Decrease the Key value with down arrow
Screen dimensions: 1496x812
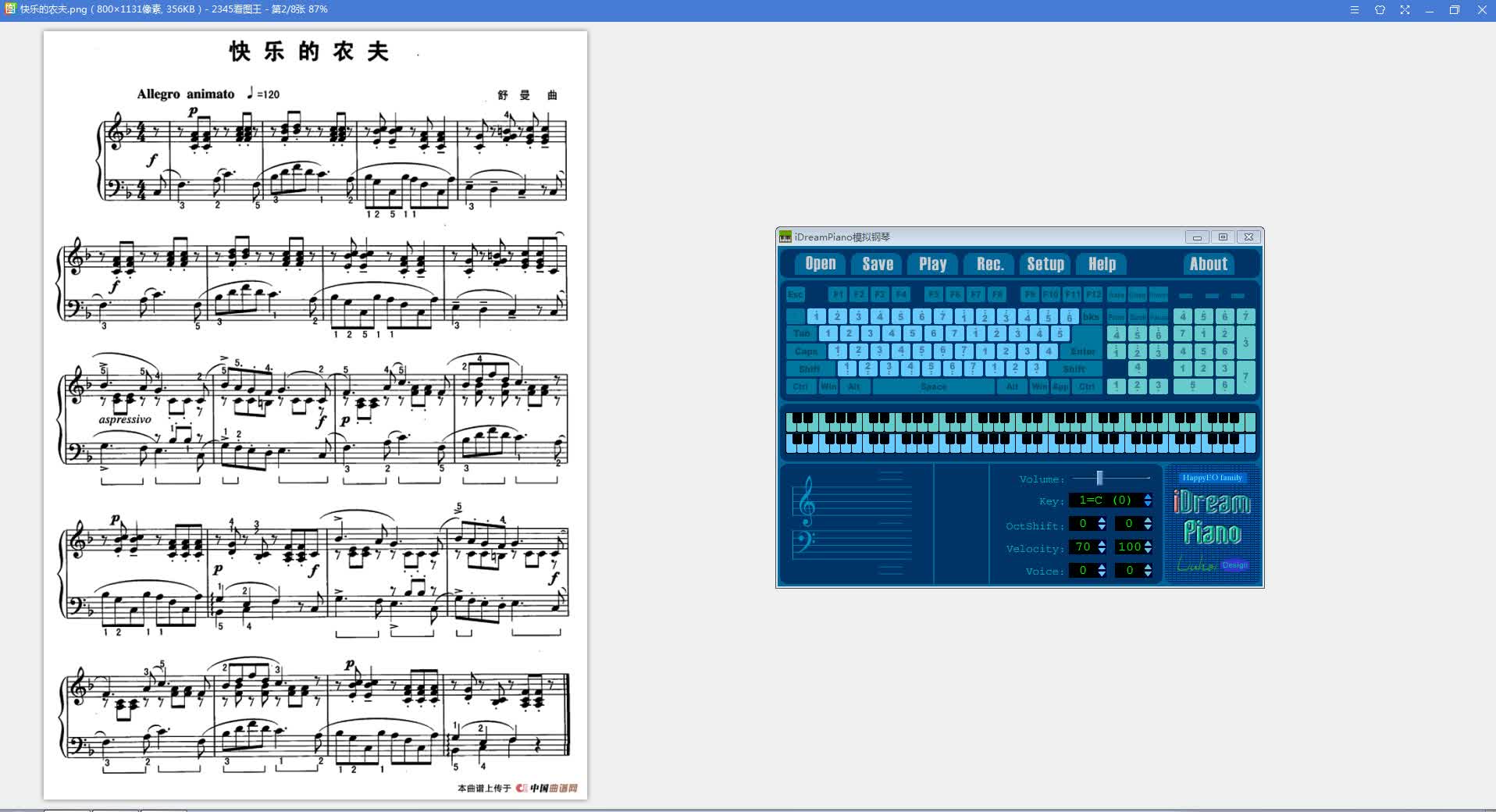[x=1148, y=504]
